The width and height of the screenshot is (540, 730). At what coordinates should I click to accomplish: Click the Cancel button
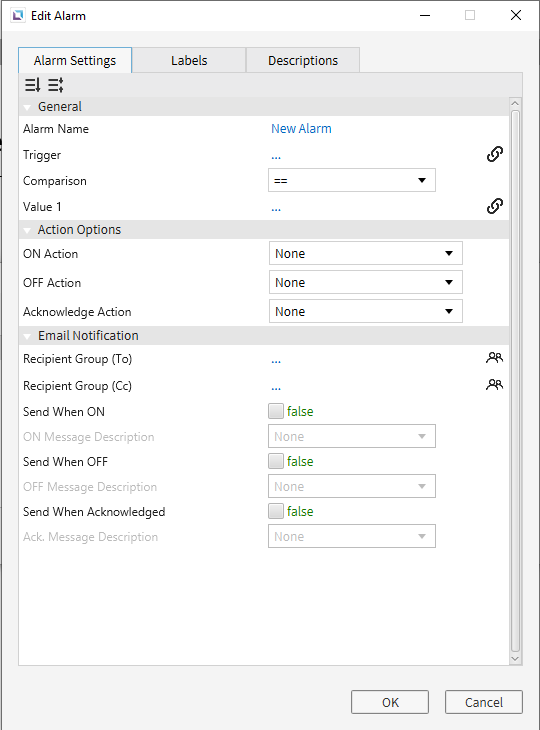point(484,702)
